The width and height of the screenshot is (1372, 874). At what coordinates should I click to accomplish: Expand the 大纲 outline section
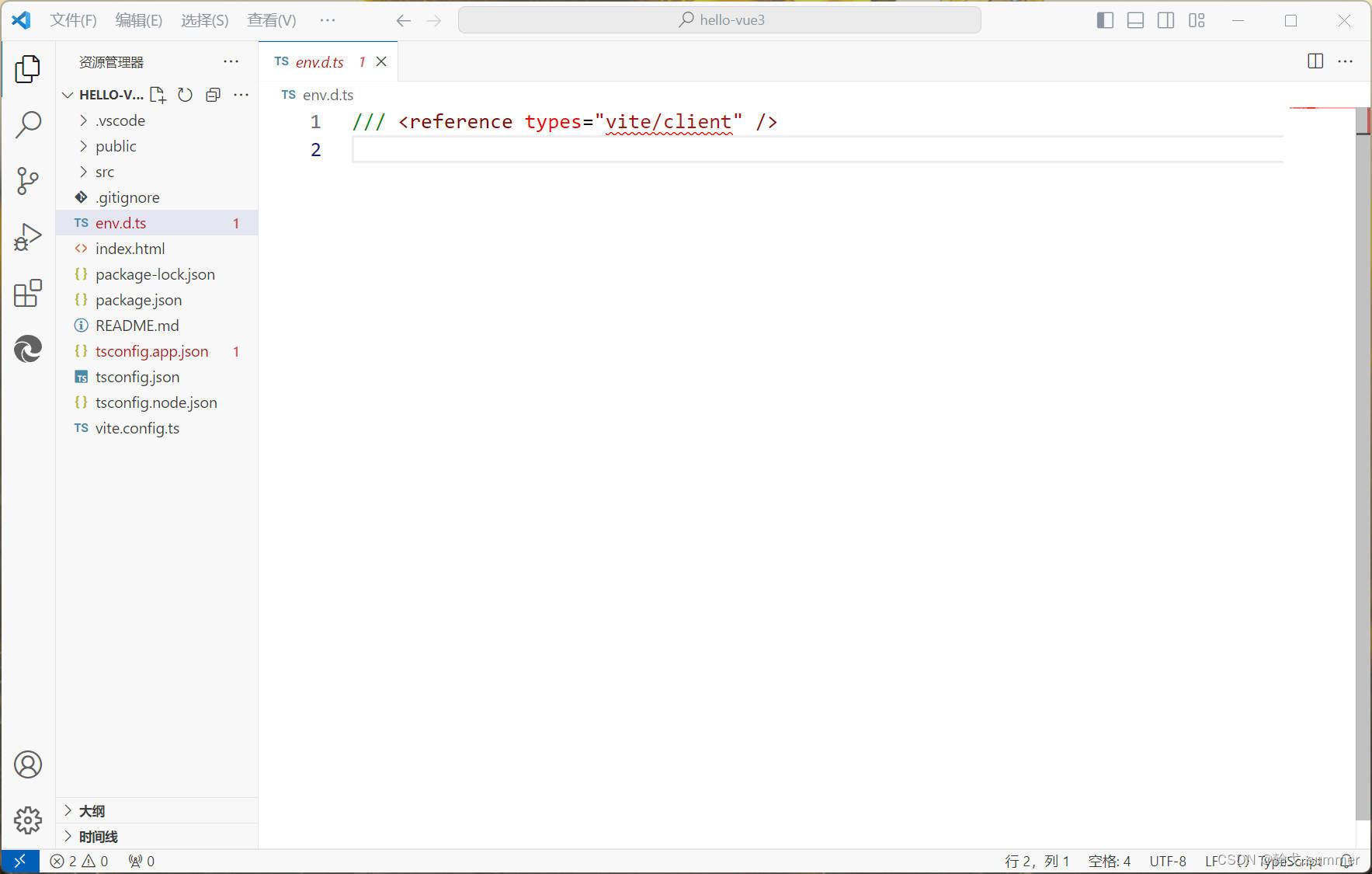coord(92,811)
